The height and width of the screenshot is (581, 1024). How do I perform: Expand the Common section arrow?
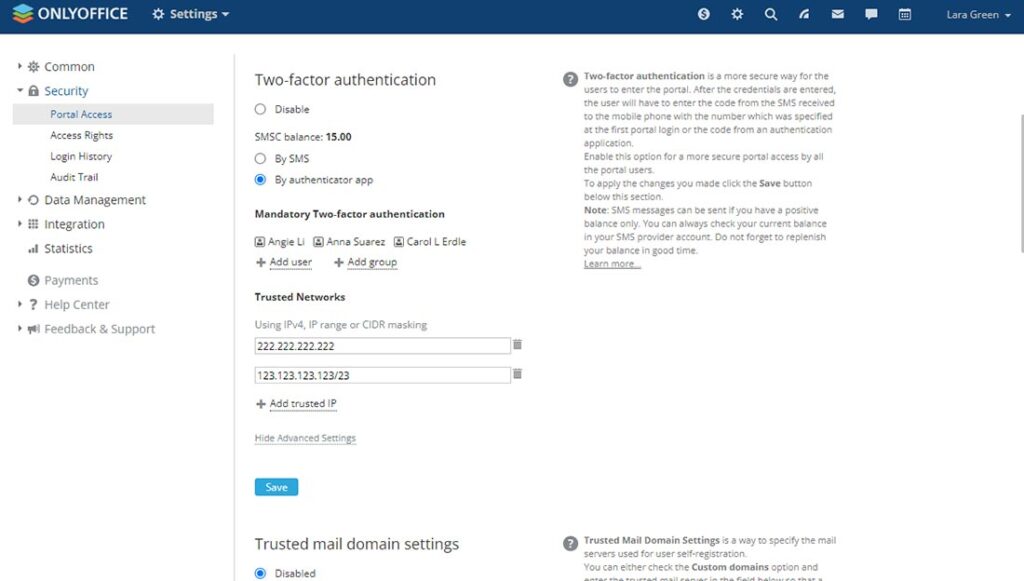[20, 66]
